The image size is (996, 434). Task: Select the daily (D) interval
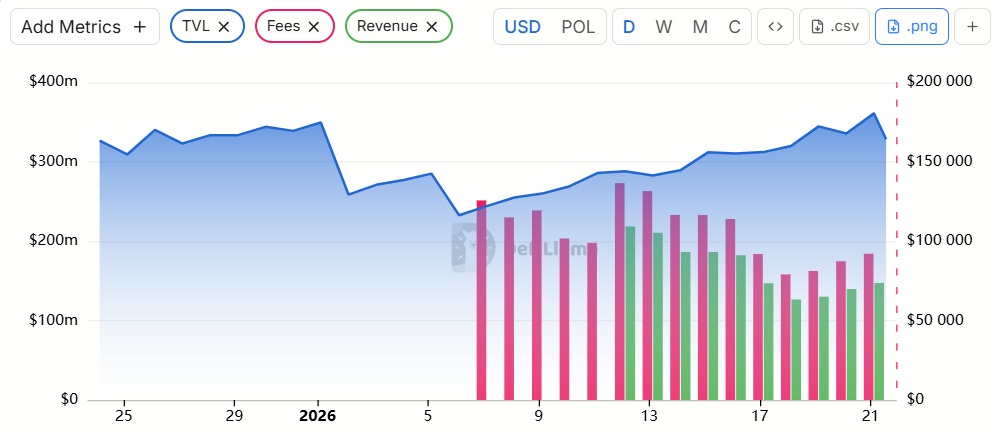pyautogui.click(x=629, y=27)
